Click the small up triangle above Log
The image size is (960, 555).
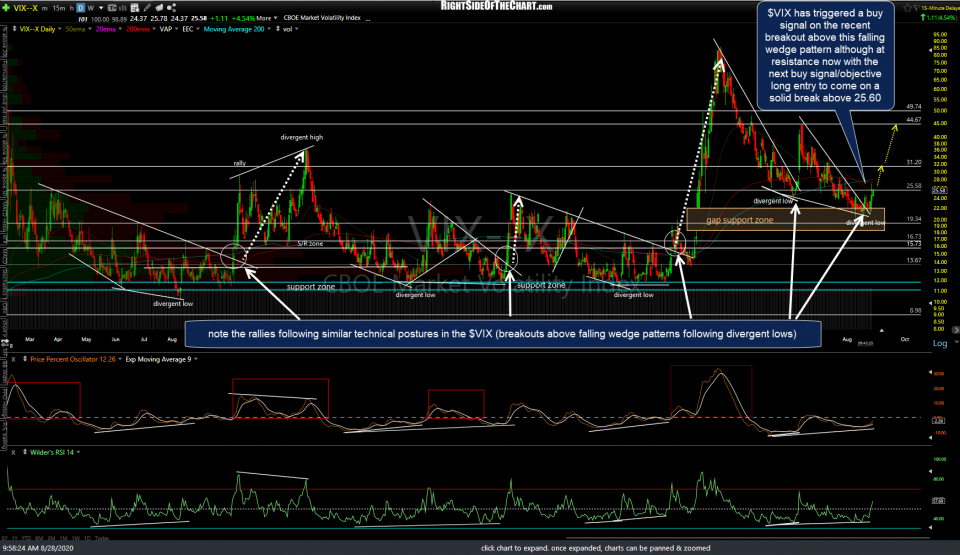pyautogui.click(x=882, y=331)
